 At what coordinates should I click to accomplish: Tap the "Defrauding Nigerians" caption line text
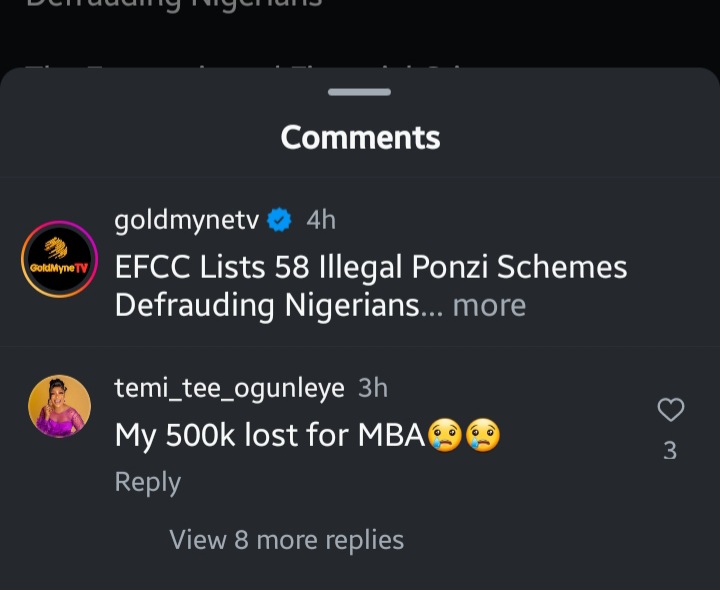tap(266, 305)
